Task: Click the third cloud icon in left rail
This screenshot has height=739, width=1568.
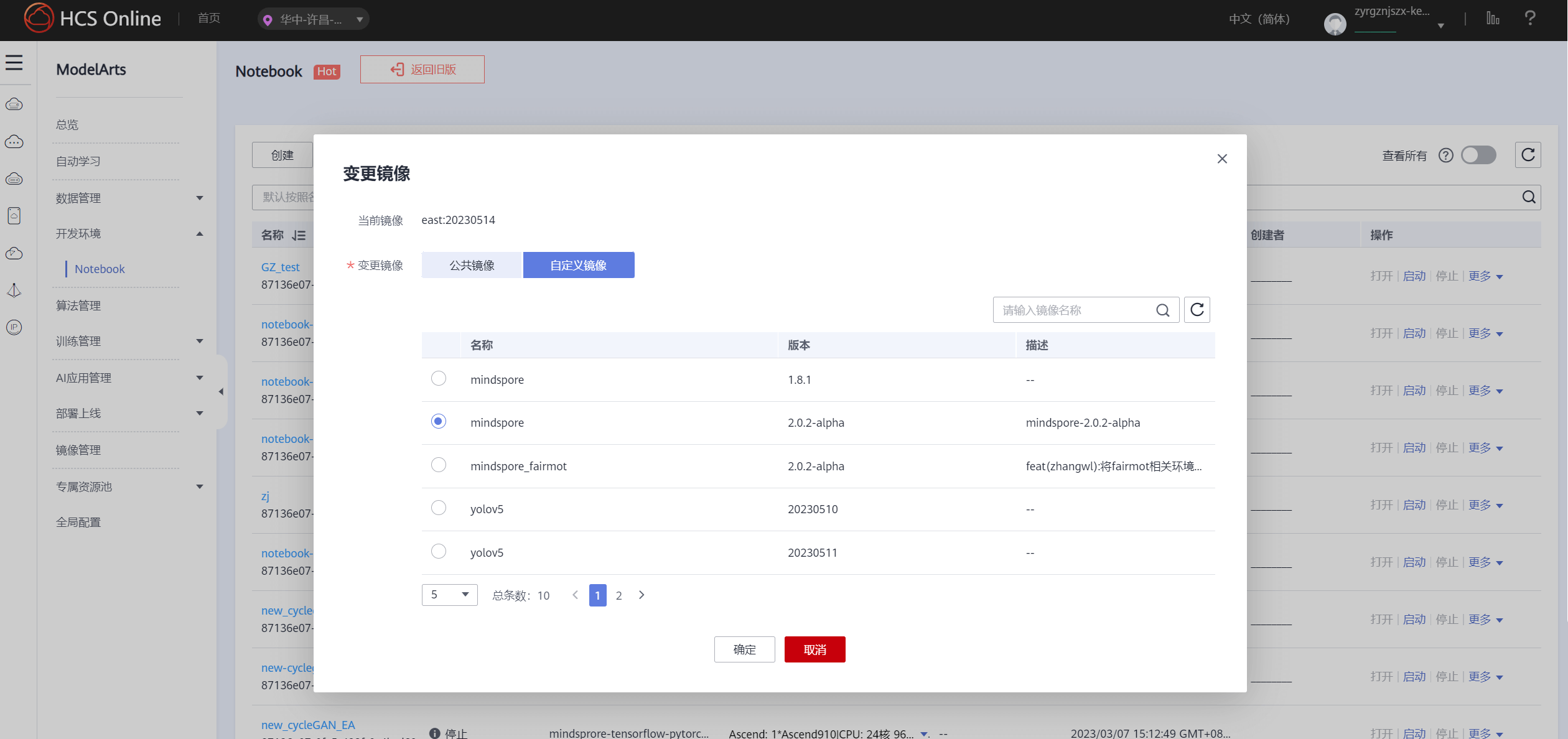Action: pos(14,179)
